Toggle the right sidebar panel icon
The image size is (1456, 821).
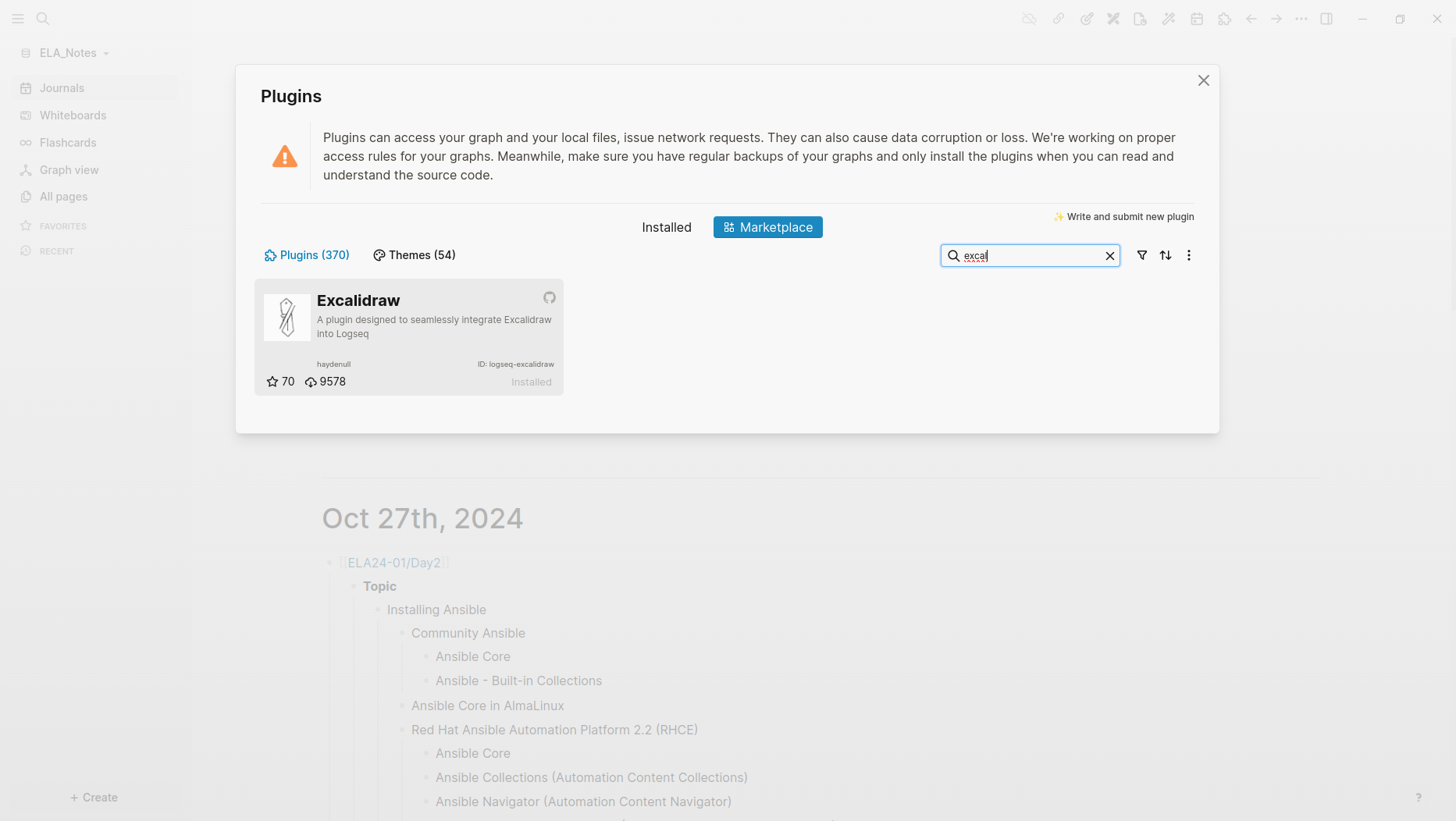pos(1326,19)
